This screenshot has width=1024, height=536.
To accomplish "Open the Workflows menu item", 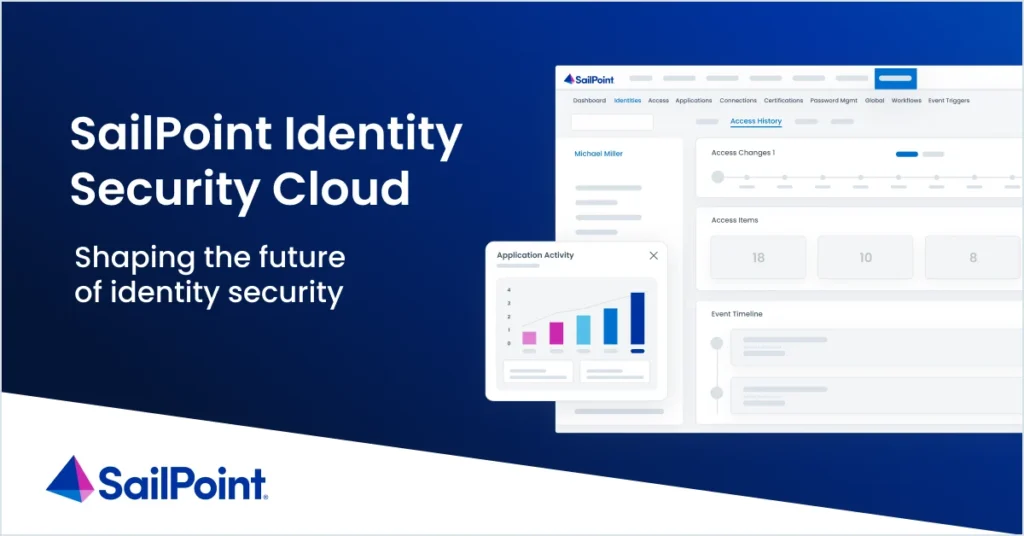I will click(x=906, y=101).
